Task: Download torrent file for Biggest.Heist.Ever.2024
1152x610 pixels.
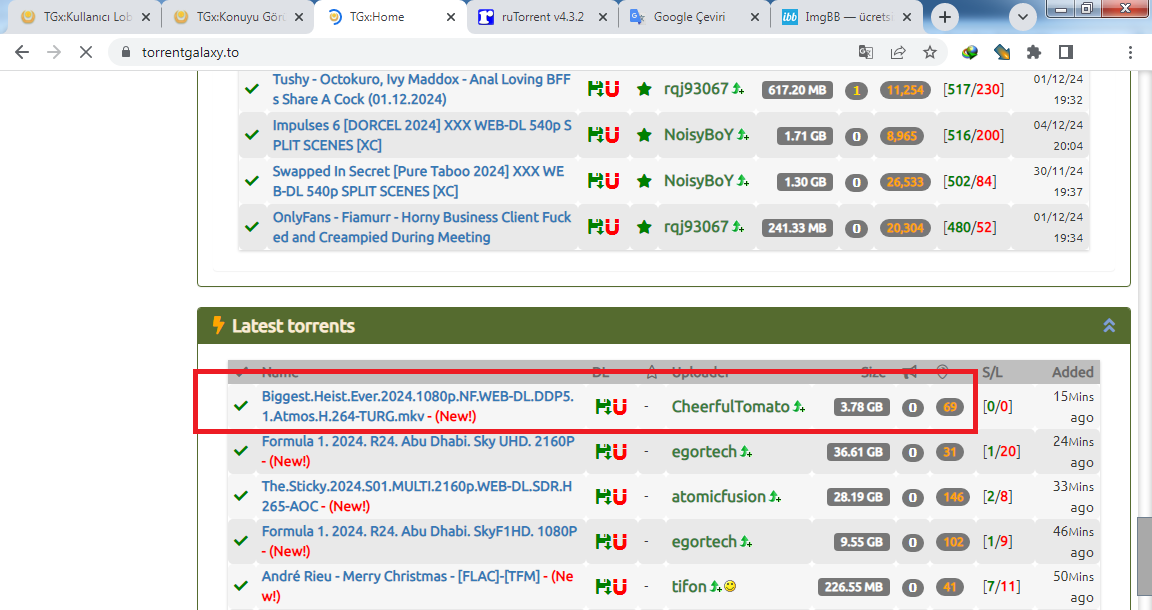Action: click(x=603, y=406)
